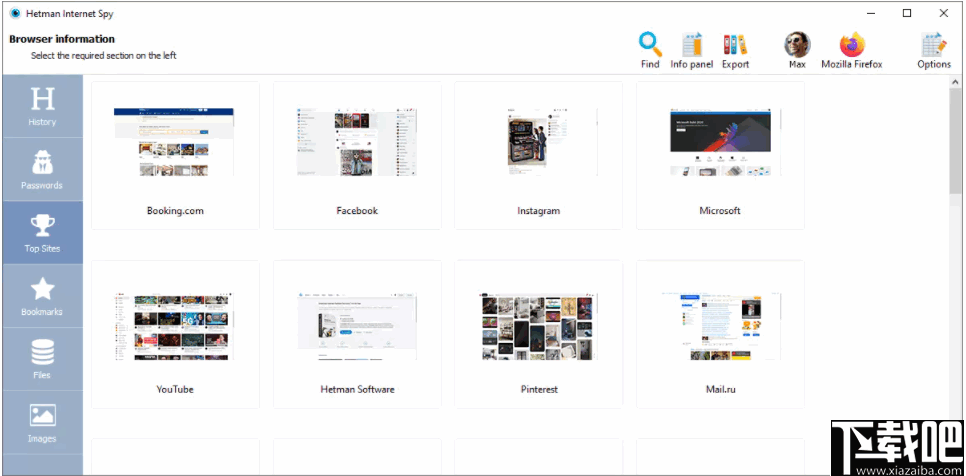Click the Hetman Software label
This screenshot has height=476, width=966.
click(x=357, y=389)
